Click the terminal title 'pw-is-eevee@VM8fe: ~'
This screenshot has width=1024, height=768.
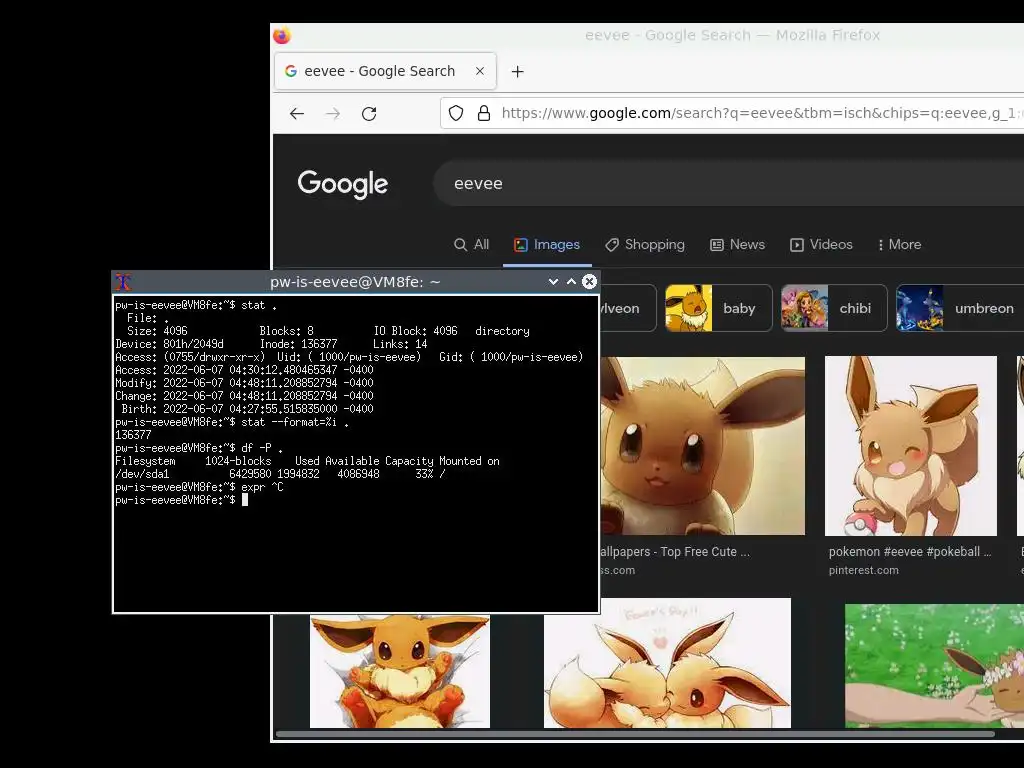(355, 282)
